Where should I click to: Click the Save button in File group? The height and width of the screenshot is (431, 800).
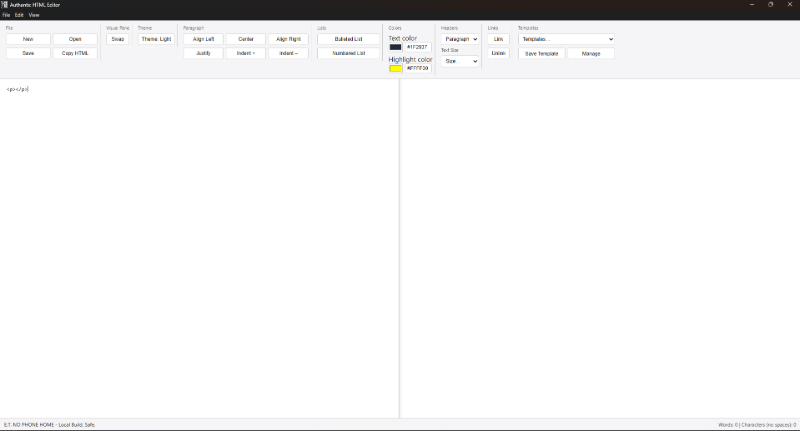(28, 53)
